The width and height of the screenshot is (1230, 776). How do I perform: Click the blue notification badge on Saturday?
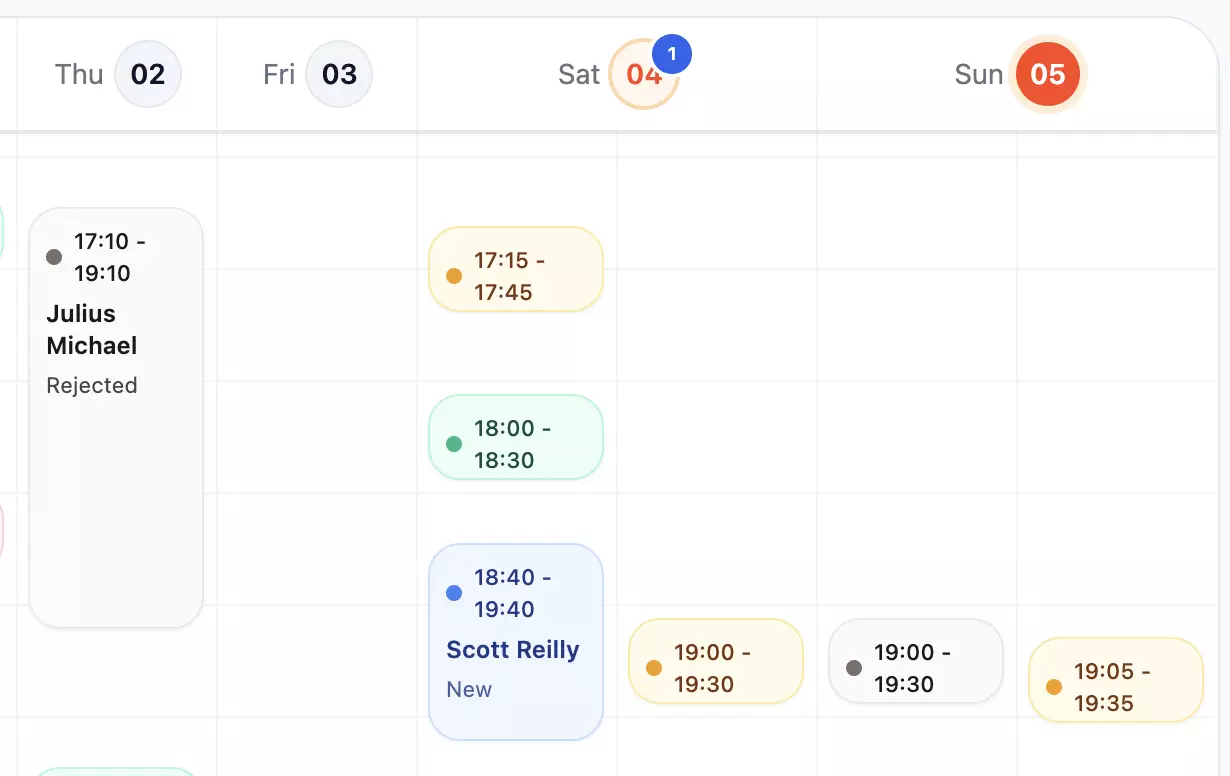[x=671, y=55]
